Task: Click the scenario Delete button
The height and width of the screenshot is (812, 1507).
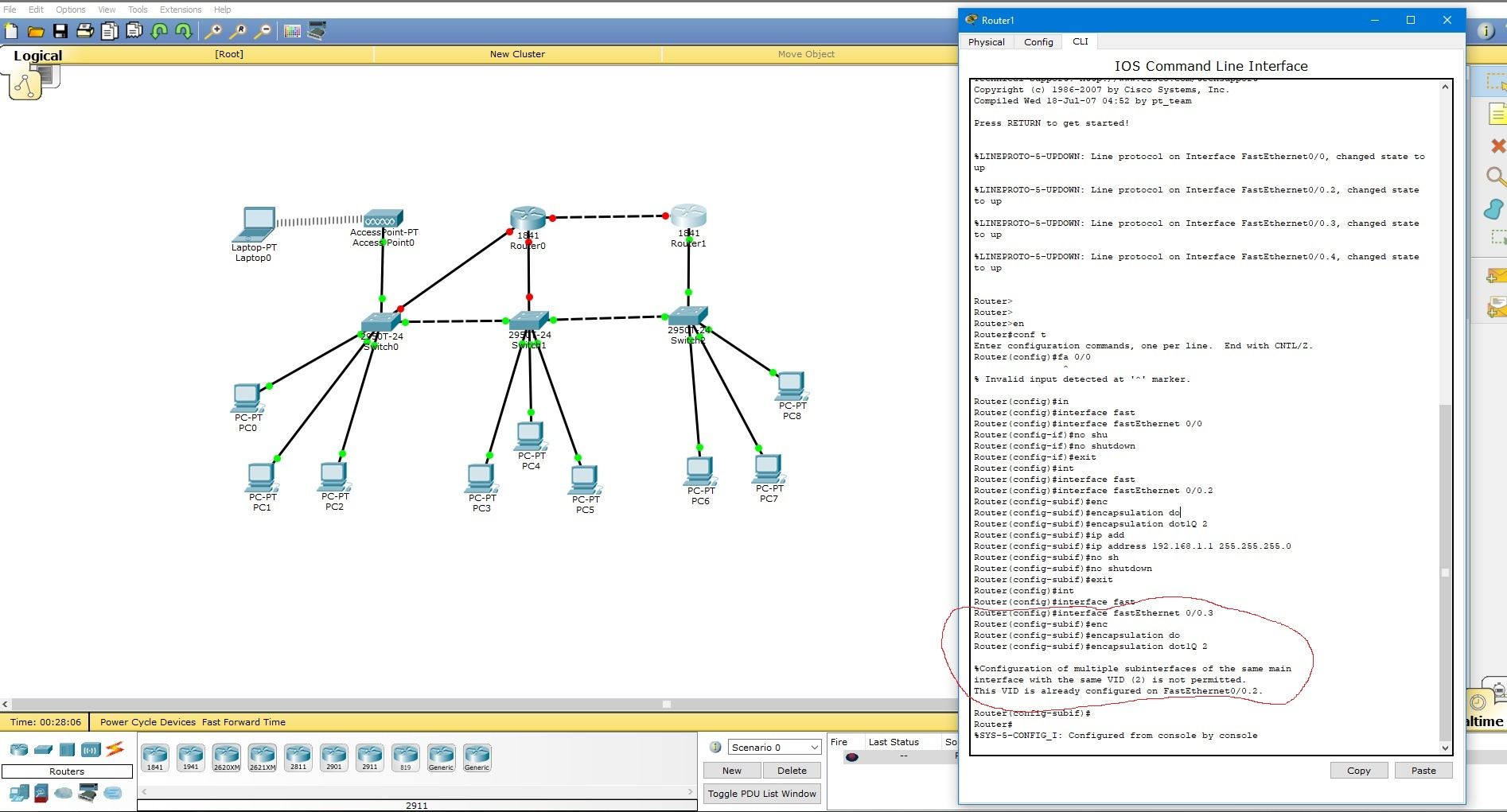Action: (x=792, y=771)
